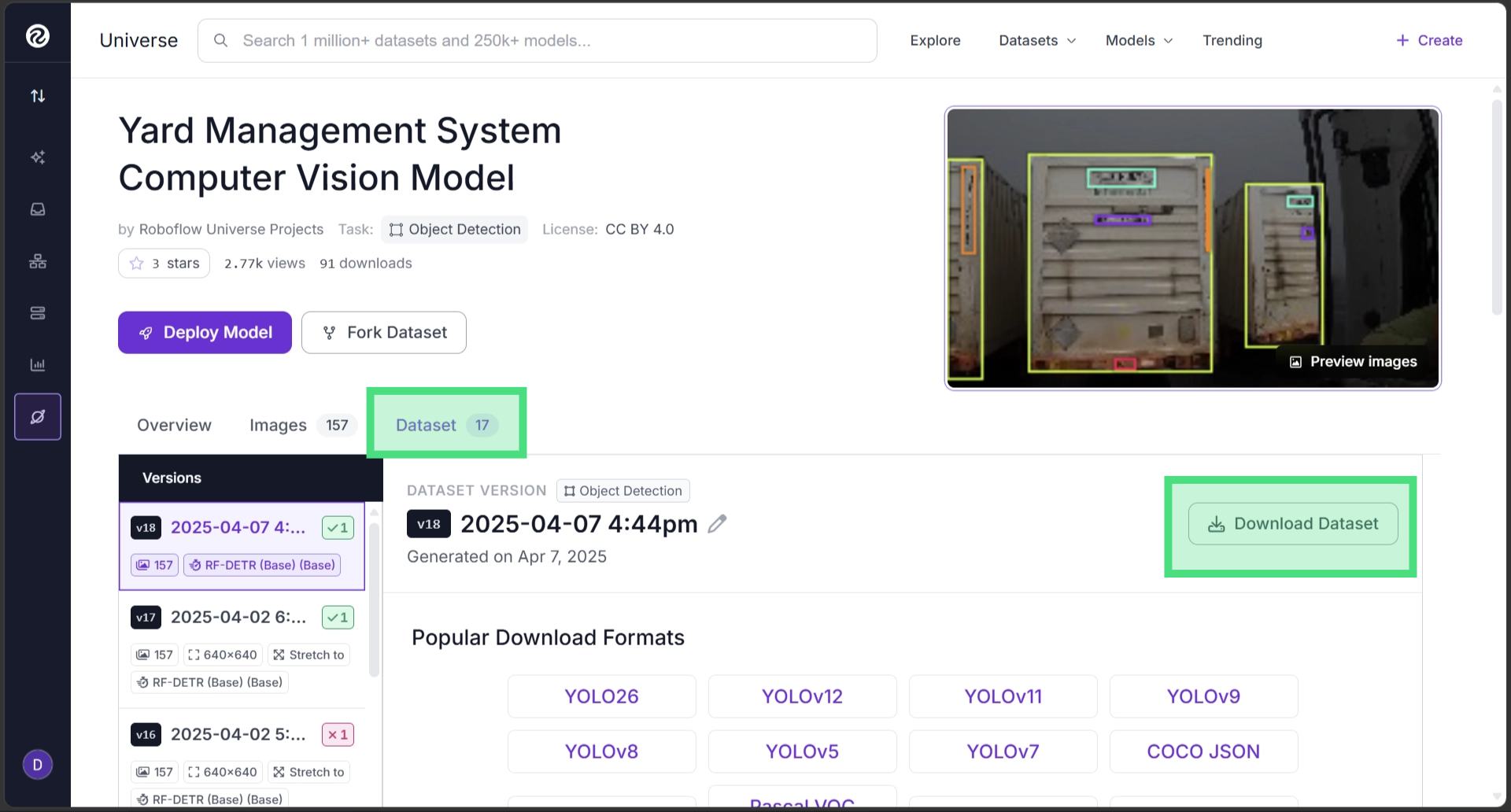1511x812 pixels.
Task: Click the "91 downloads" text
Action: 366,264
